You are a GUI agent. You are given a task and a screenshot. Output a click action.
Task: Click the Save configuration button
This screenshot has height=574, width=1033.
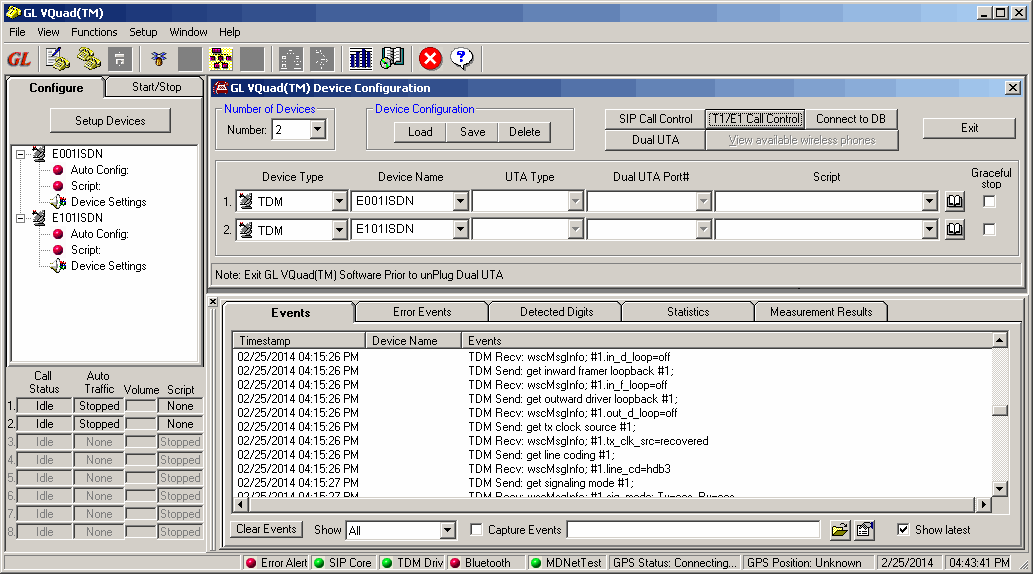pyautogui.click(x=472, y=132)
